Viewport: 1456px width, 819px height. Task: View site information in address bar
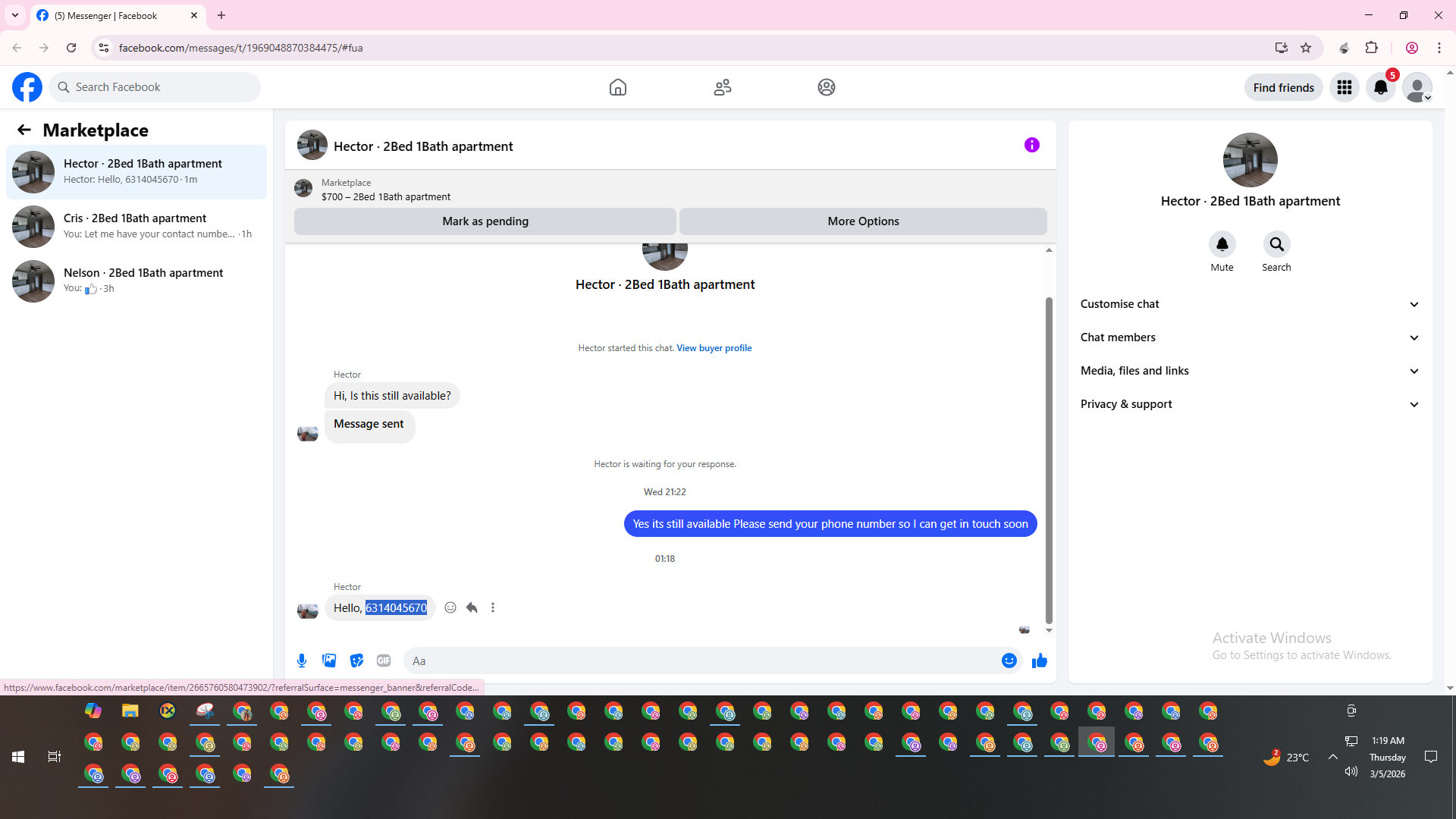[104, 48]
